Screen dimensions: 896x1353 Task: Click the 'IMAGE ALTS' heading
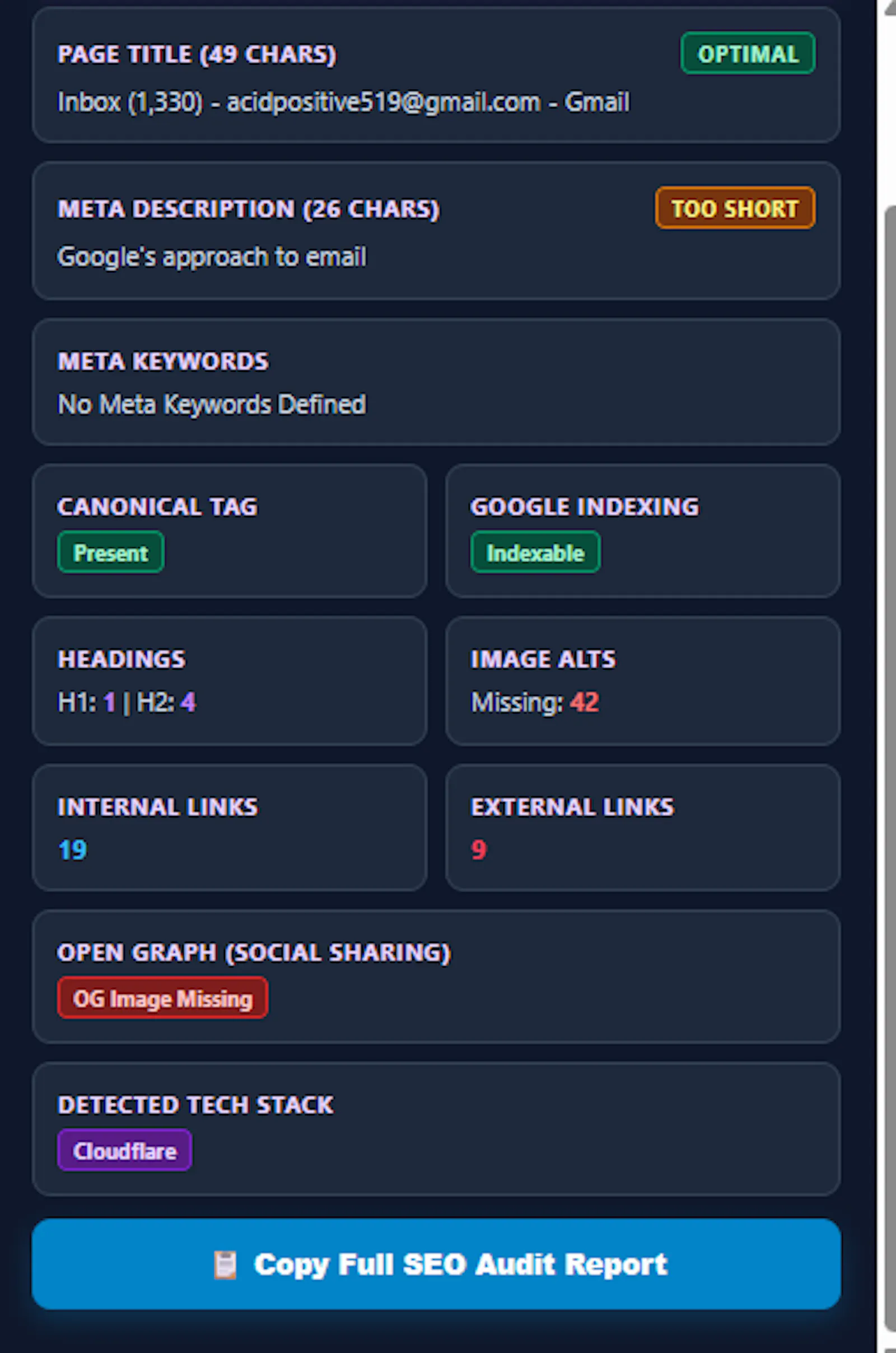pos(543,659)
